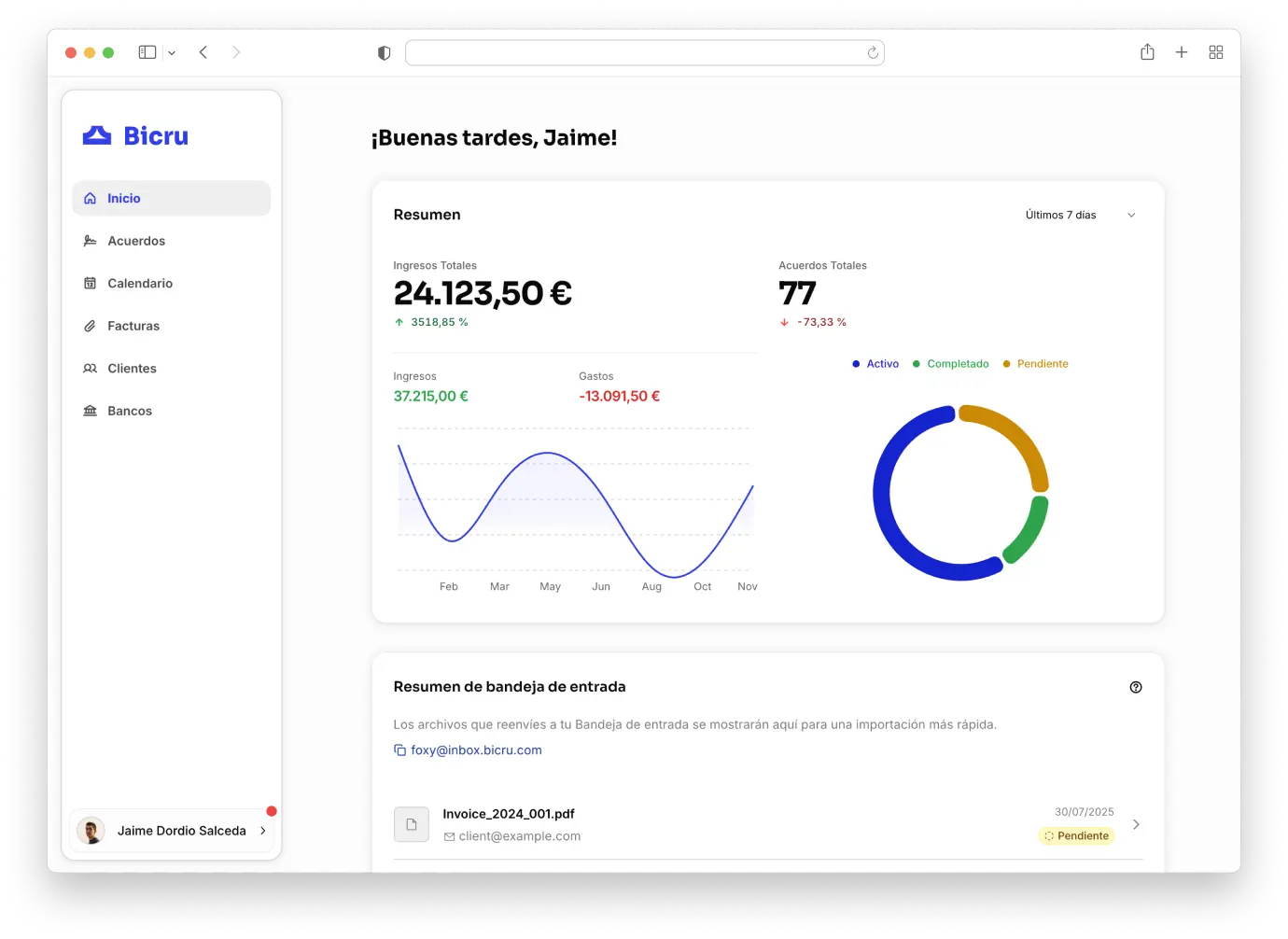Click the Invoice_2024_001.pdf file icon

tap(412, 824)
